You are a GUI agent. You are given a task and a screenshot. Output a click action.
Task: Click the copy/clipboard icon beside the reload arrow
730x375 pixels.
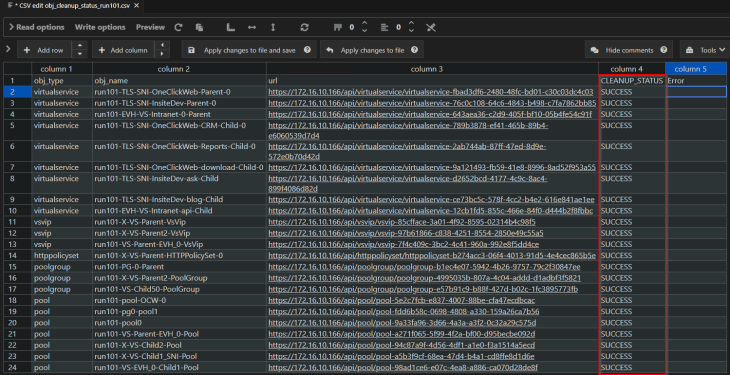pyautogui.click(x=199, y=27)
